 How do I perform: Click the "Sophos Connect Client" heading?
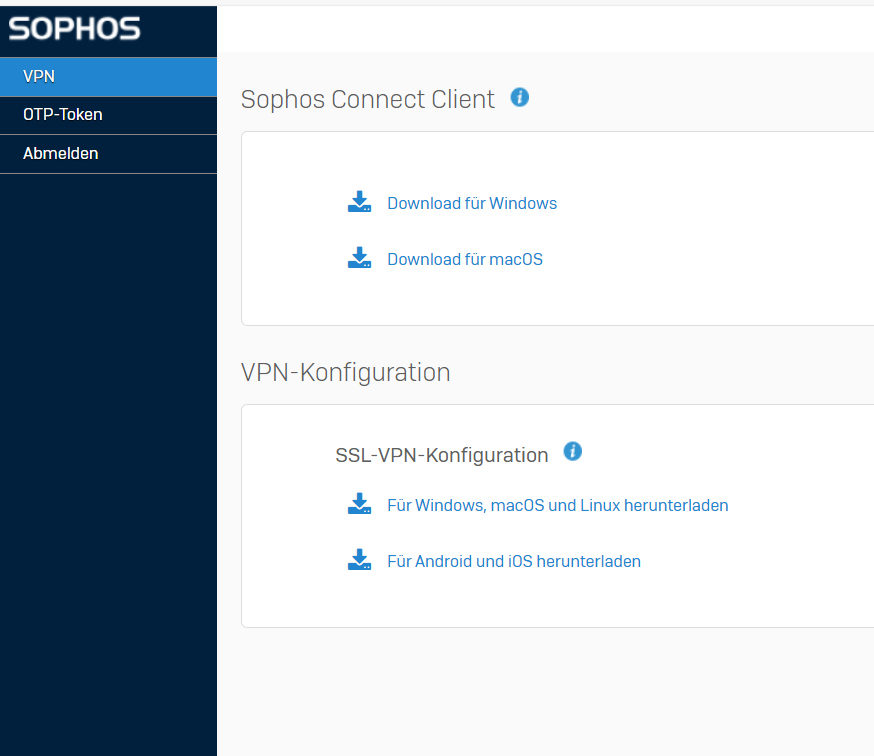coord(367,99)
